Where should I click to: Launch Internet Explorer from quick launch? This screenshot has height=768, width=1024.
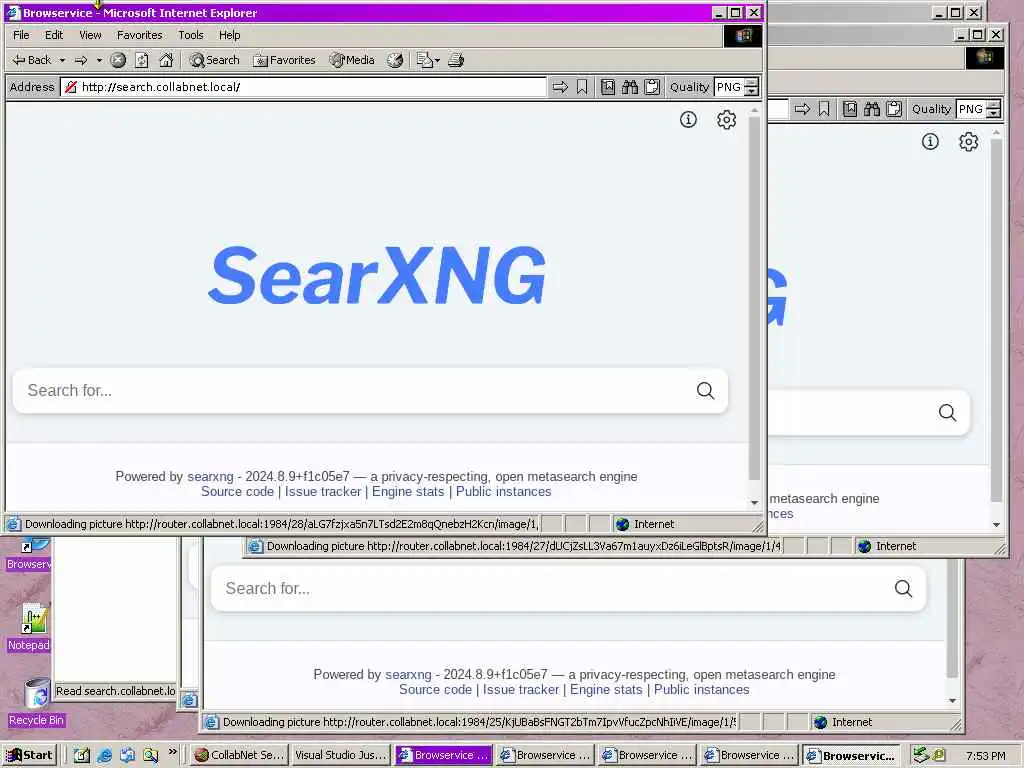pos(104,755)
